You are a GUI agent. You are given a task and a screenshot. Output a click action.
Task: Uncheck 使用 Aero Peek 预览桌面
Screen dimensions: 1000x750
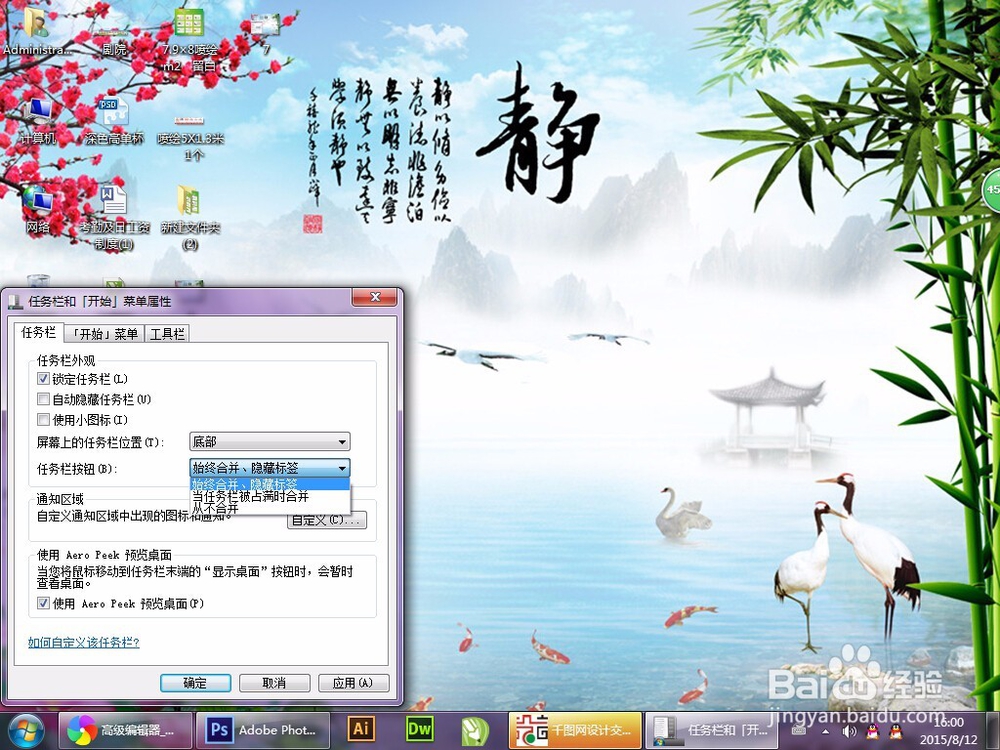pos(43,603)
